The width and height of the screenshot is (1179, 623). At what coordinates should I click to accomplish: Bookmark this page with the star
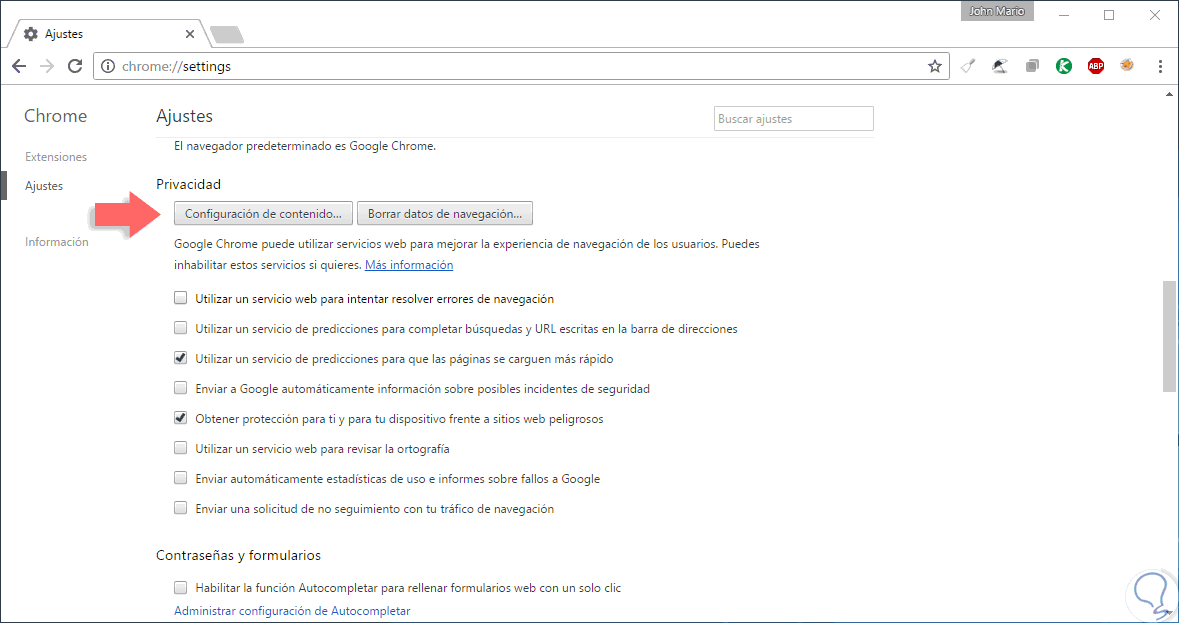(x=935, y=66)
